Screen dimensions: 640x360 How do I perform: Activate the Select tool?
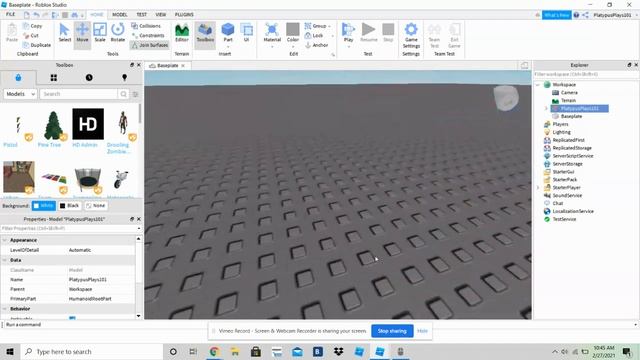[64, 32]
